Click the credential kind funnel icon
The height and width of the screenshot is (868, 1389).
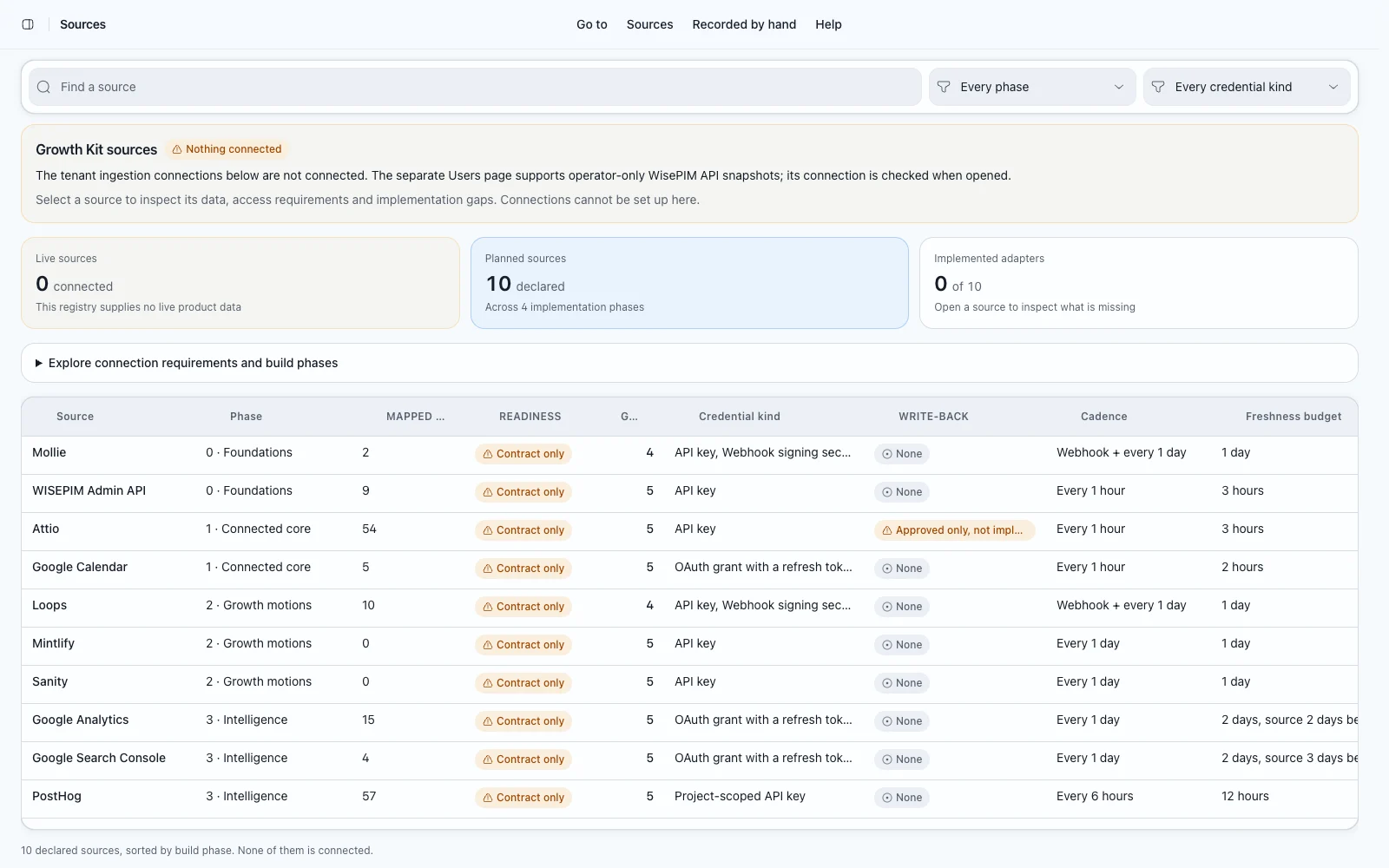click(x=1158, y=87)
